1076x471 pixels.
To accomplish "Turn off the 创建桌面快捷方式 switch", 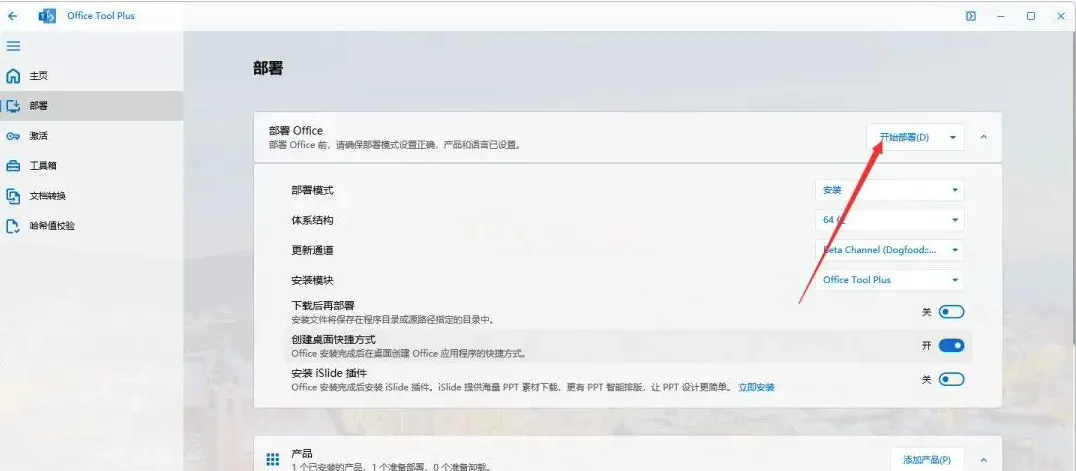I will click(x=951, y=345).
